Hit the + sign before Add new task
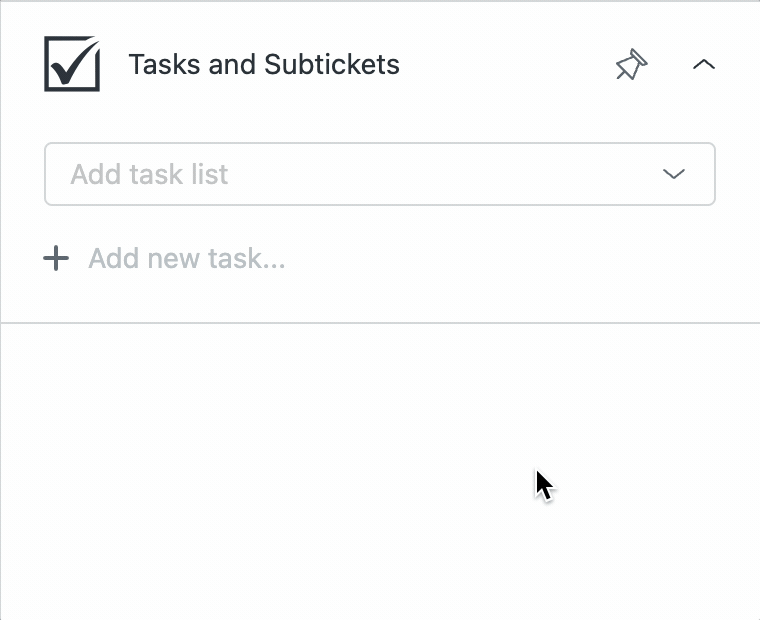 pos(56,258)
